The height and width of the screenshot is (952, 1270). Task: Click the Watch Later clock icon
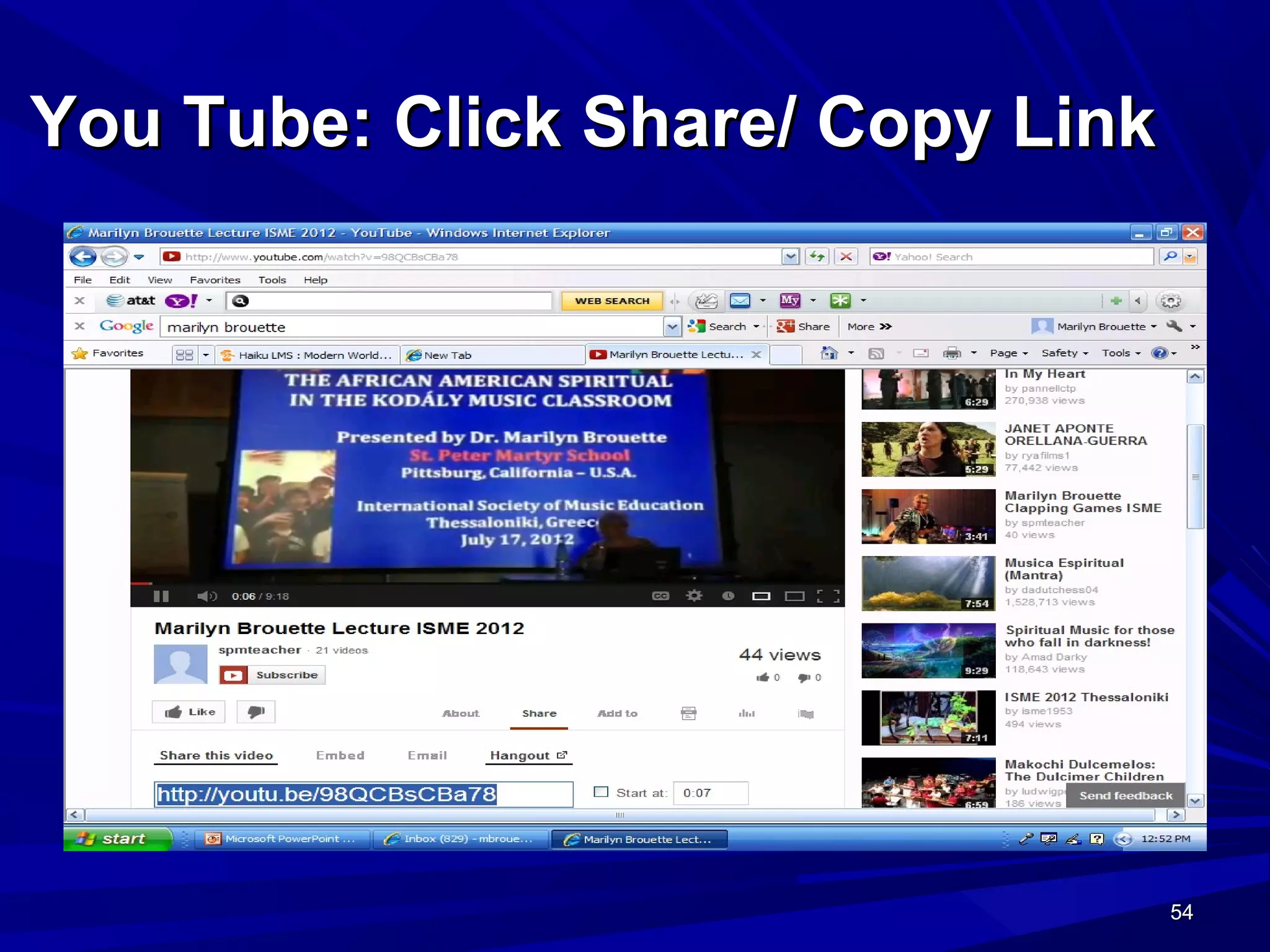[728, 596]
